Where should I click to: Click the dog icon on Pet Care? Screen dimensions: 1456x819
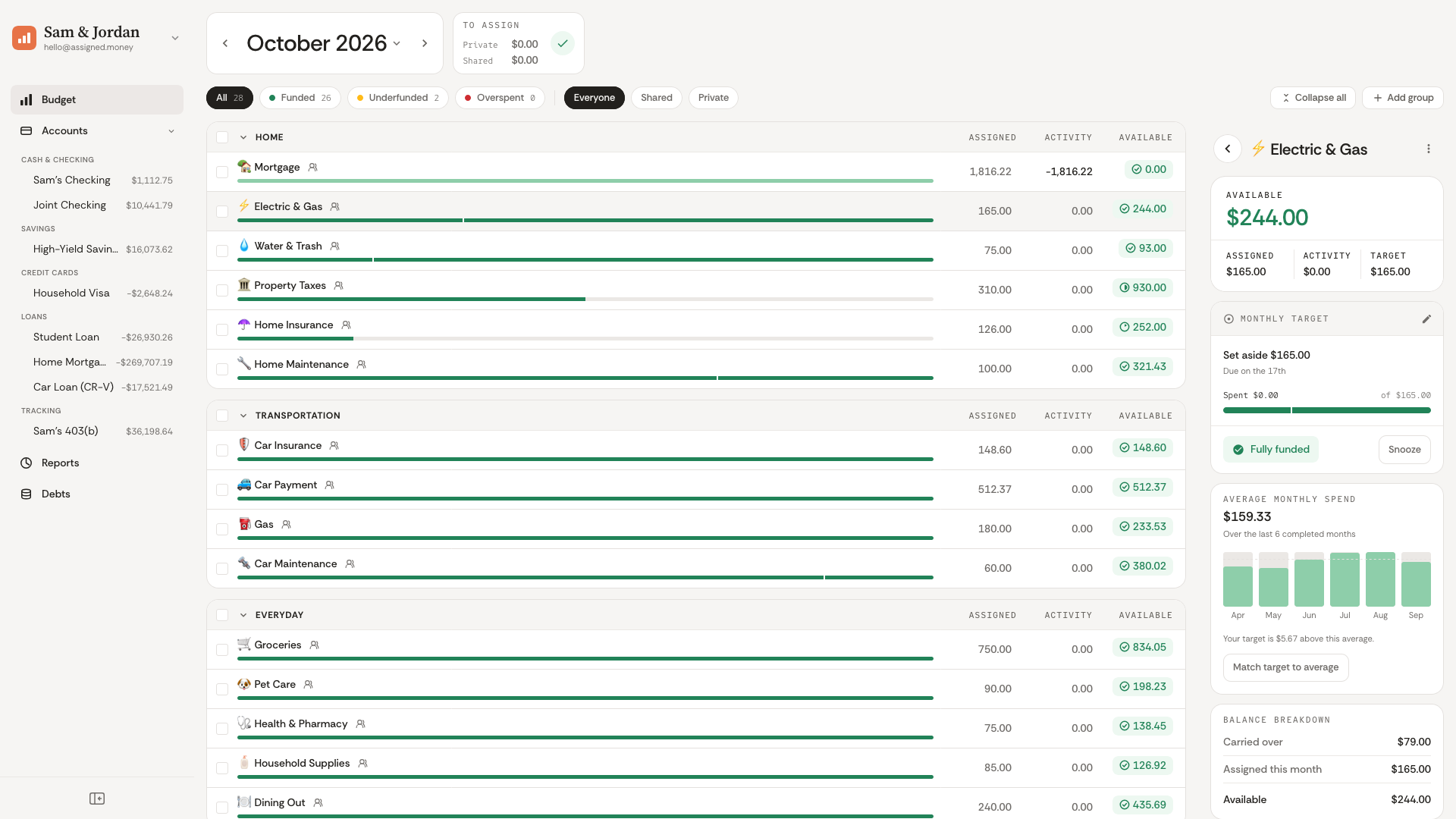click(243, 683)
